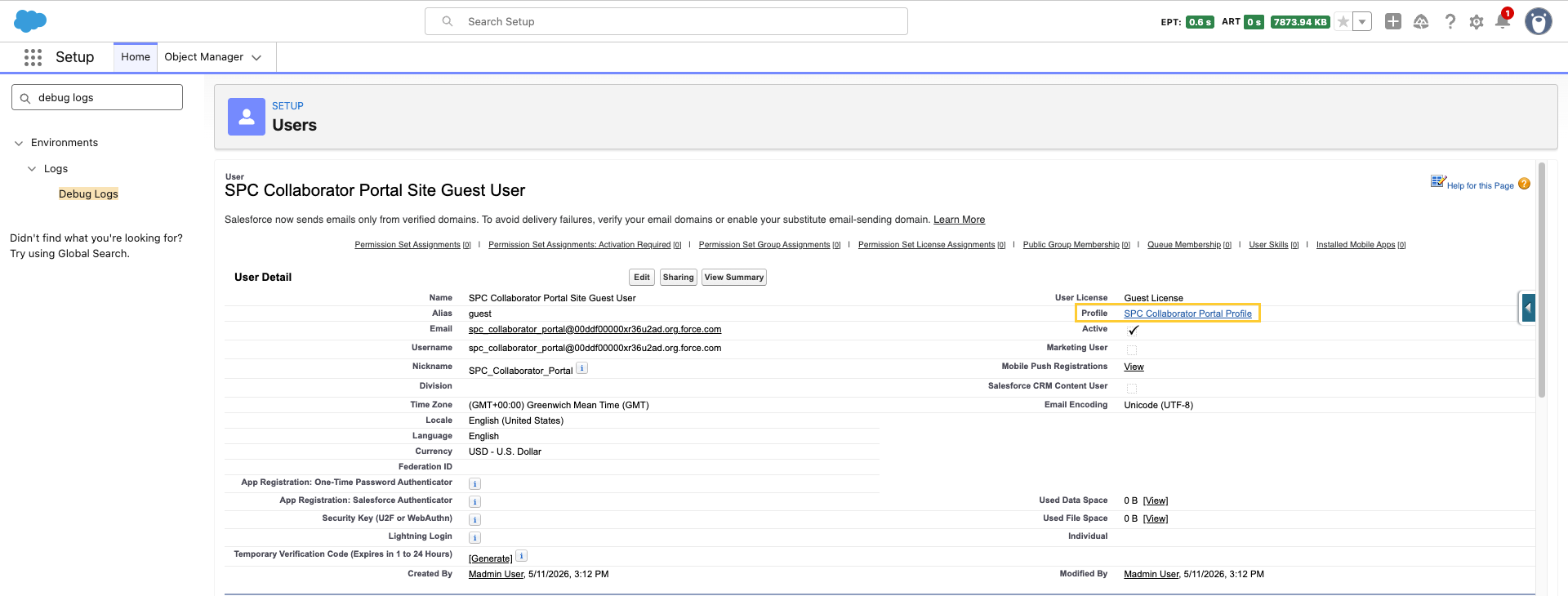Click the user's Email address link
1568x596 pixels.
click(595, 330)
